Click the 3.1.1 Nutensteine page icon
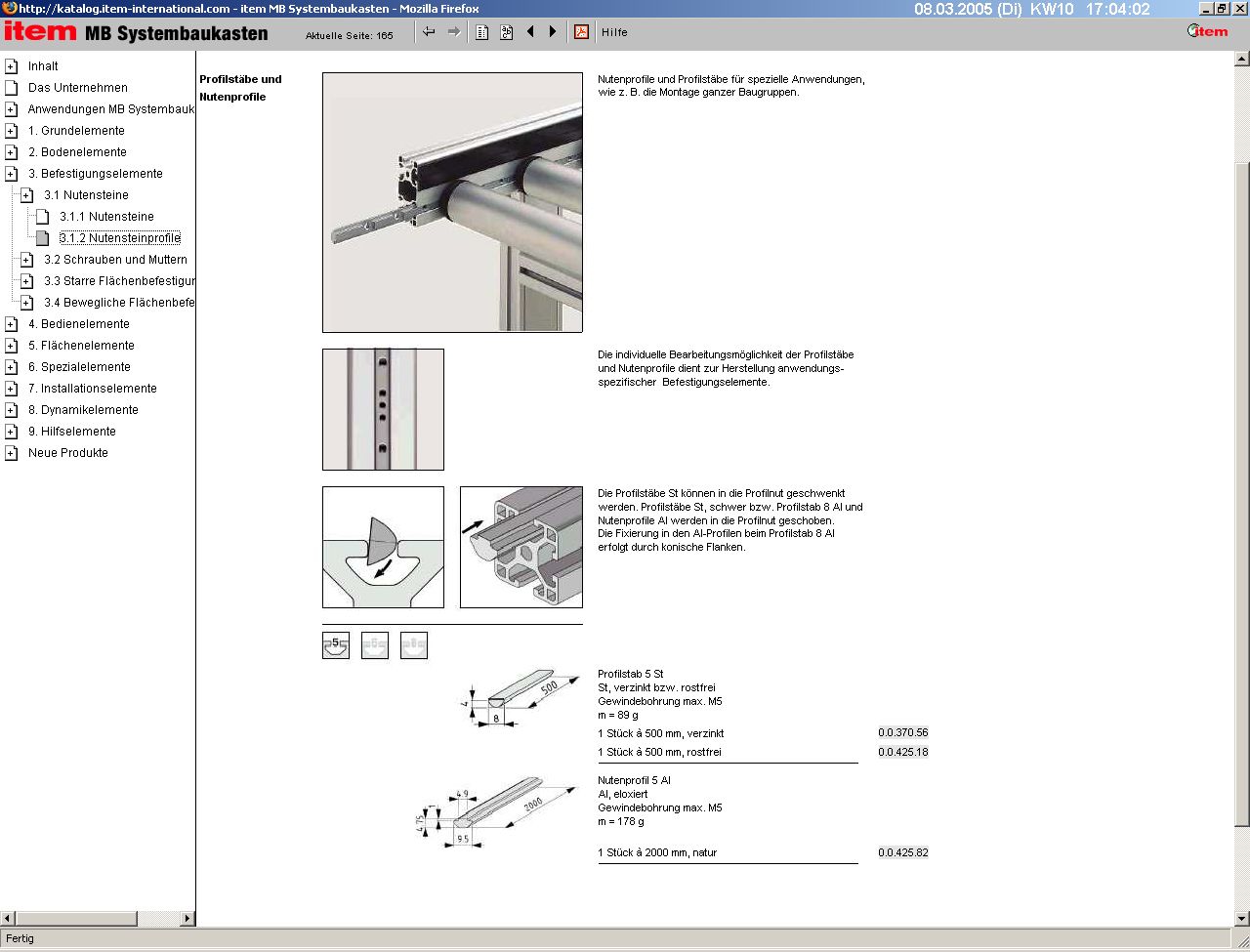The image size is (1250, 952). tap(42, 217)
